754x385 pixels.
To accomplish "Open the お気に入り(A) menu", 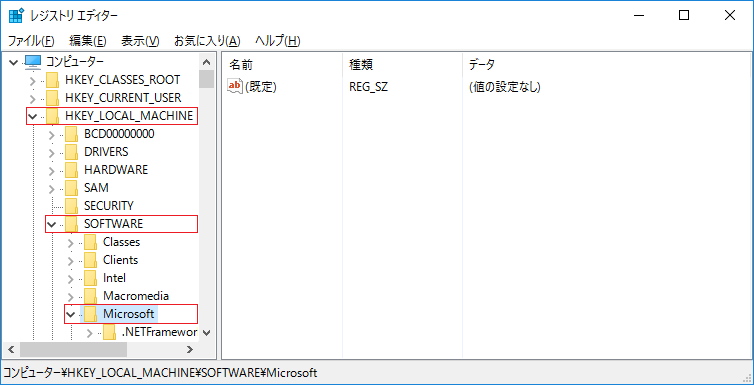I will coord(207,41).
